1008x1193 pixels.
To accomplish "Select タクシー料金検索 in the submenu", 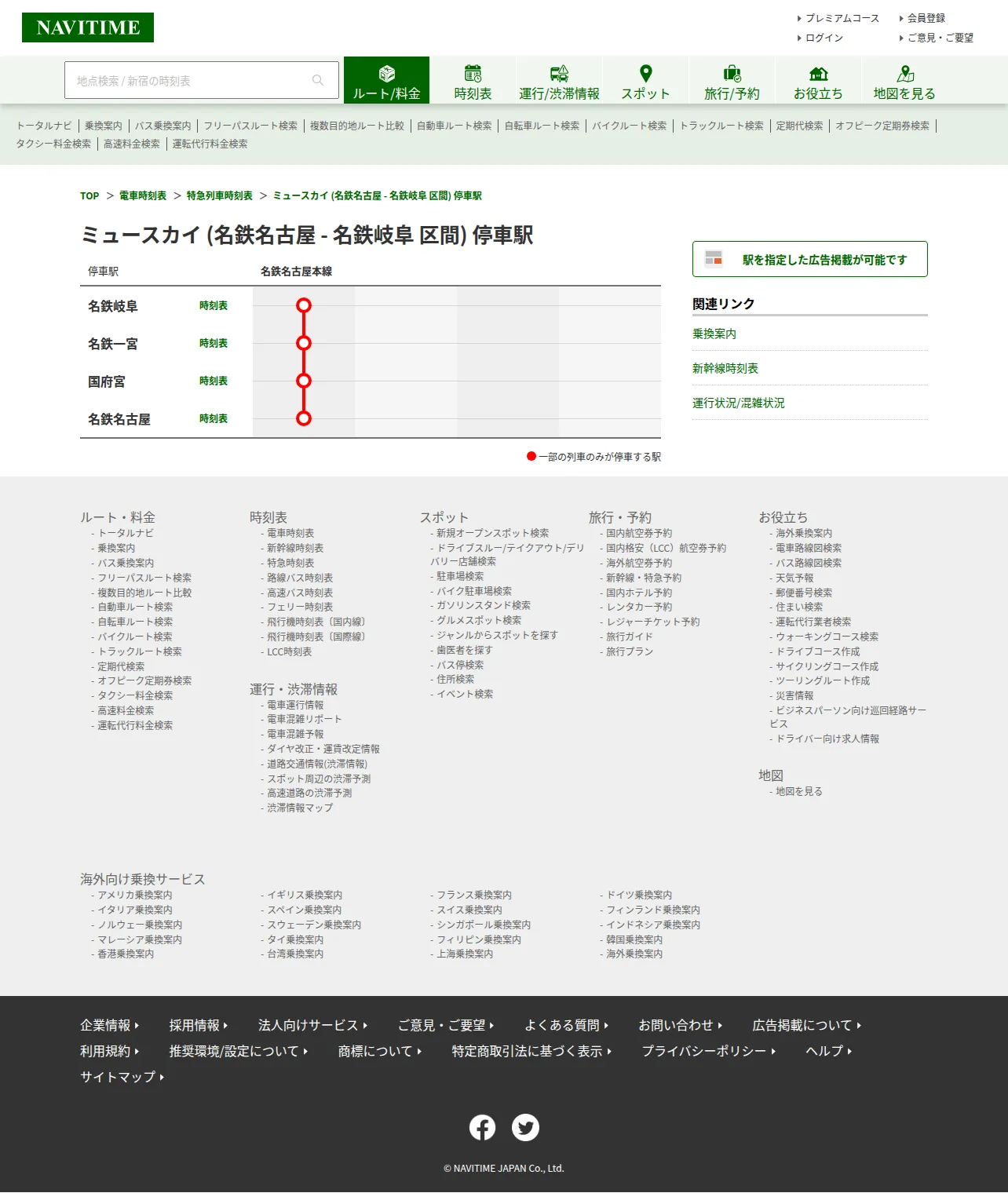I will (x=53, y=144).
